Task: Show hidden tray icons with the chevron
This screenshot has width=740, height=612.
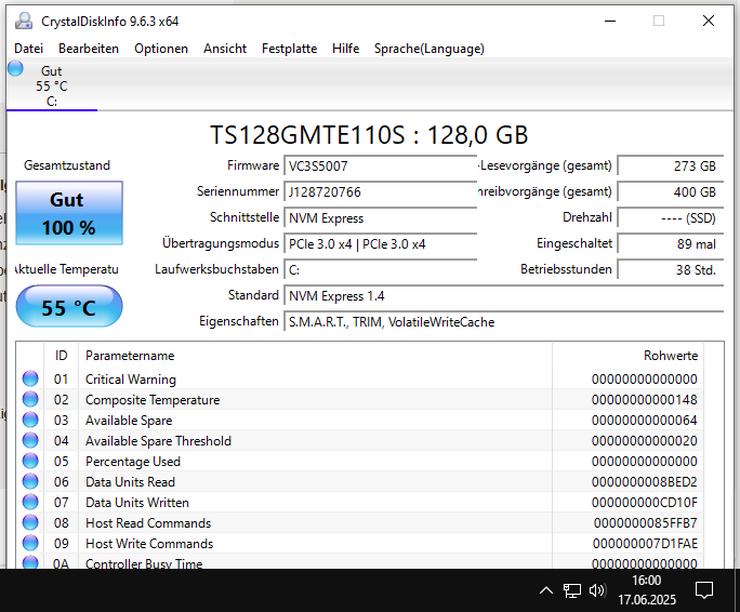Action: click(x=546, y=590)
